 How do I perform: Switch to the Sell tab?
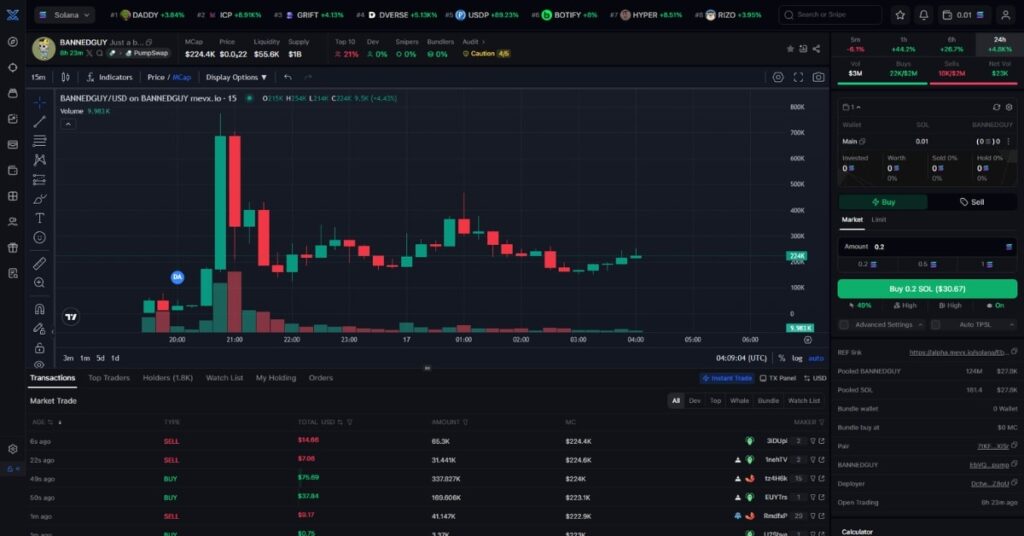(972, 202)
